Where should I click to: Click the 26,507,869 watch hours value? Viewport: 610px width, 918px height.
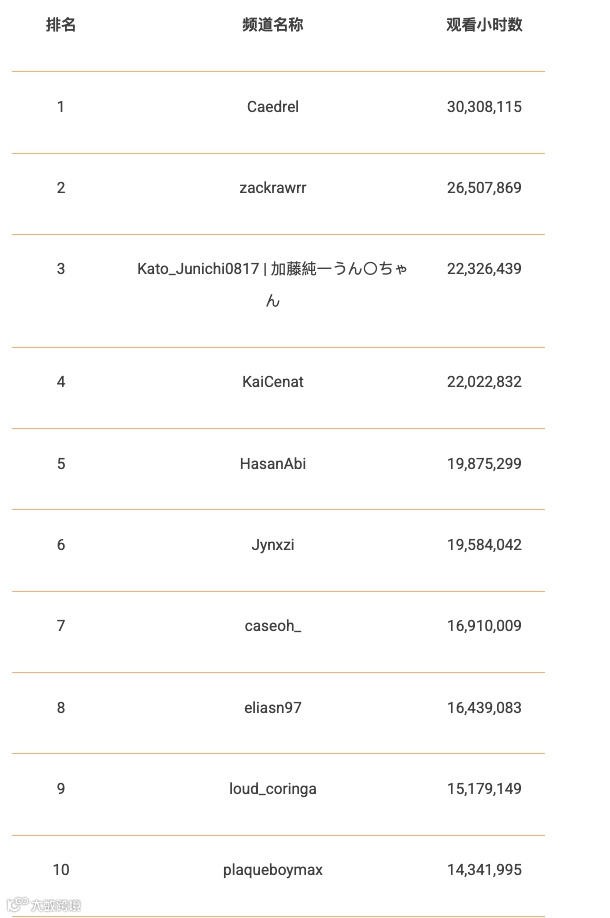[x=484, y=188]
